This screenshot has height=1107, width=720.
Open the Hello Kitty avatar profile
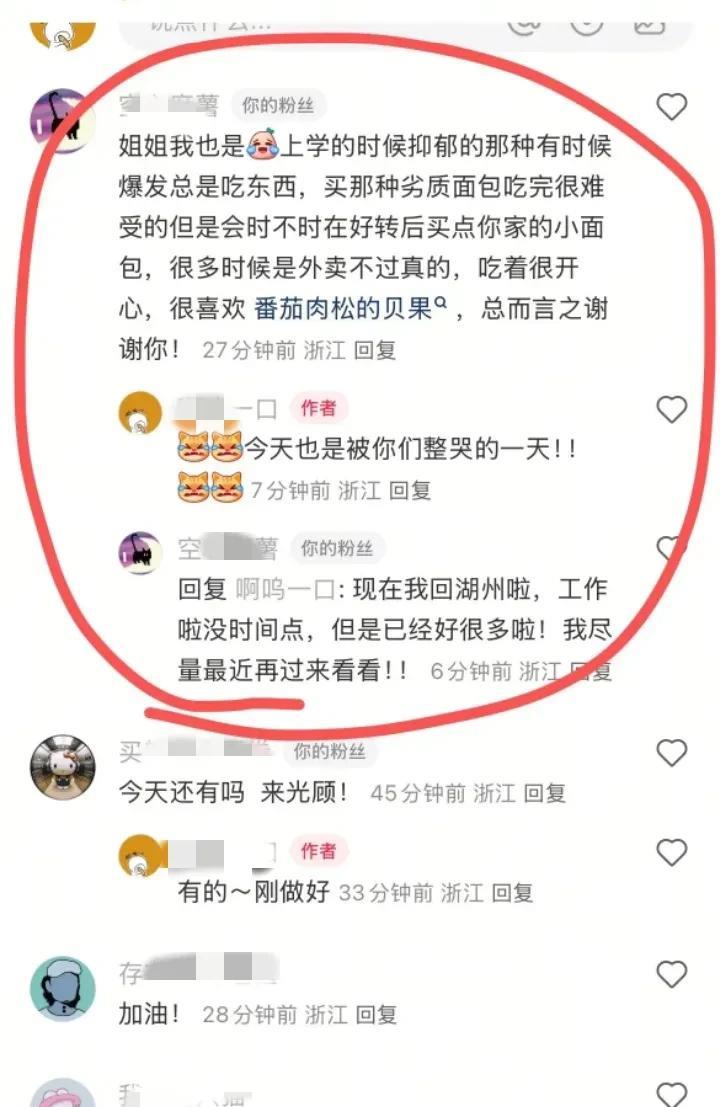tap(62, 767)
